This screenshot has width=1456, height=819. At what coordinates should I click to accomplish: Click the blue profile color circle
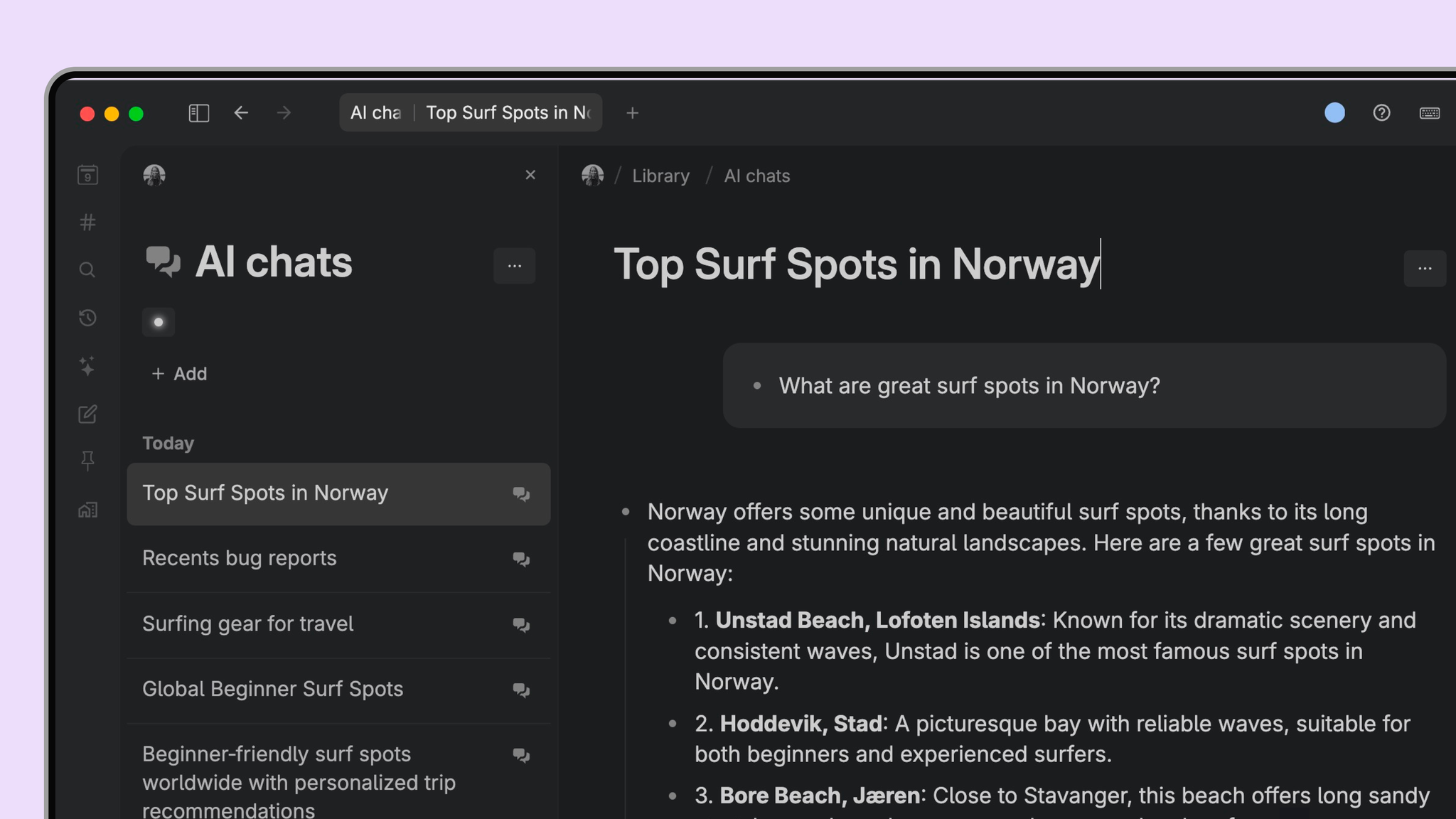(1334, 113)
